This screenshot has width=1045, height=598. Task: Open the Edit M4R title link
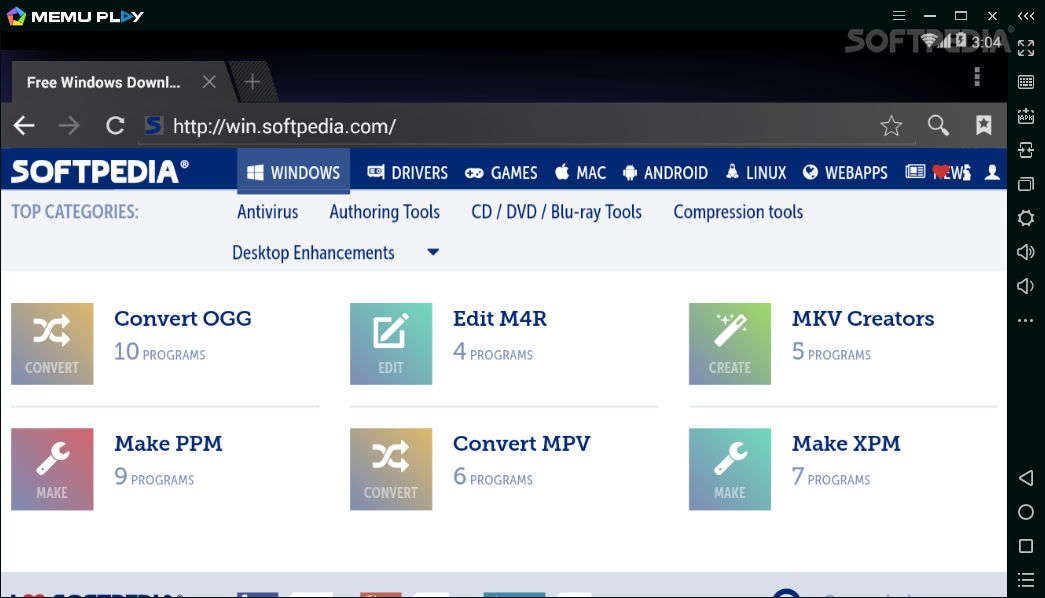[500, 319]
